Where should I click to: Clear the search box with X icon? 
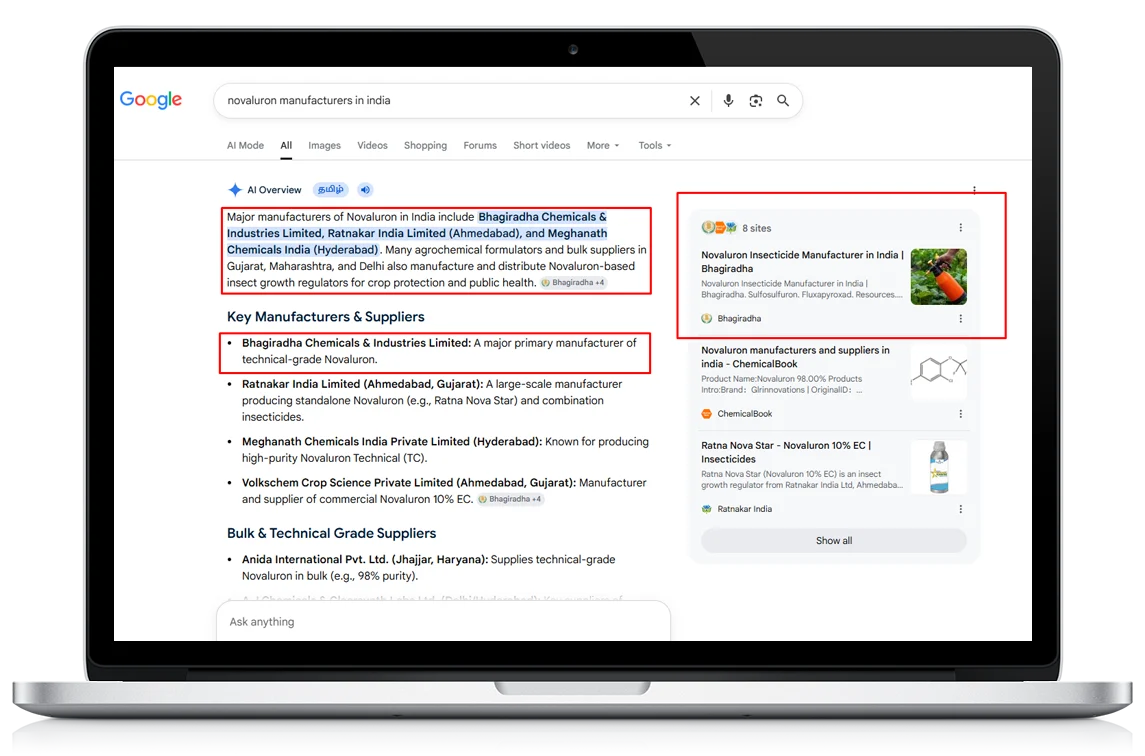[x=694, y=101]
